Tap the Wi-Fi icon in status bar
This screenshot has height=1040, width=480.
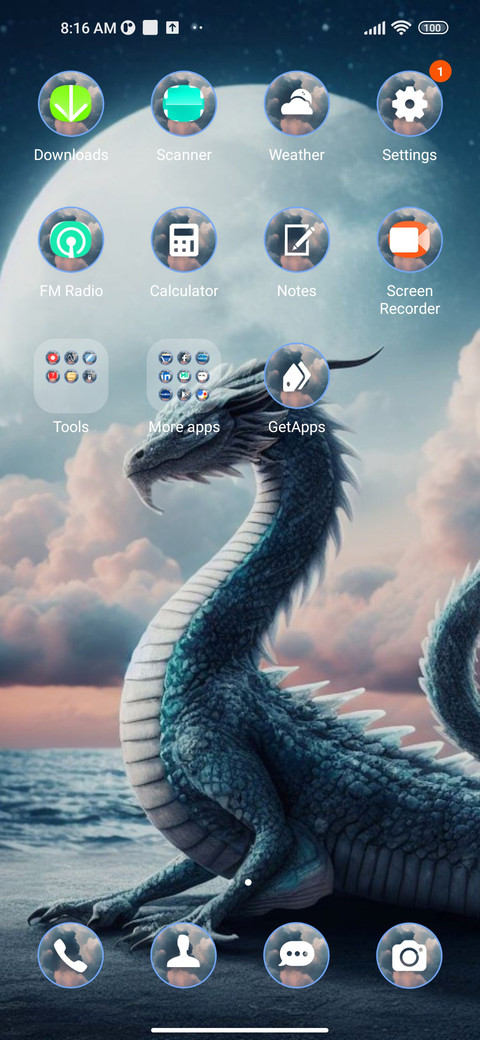click(400, 27)
